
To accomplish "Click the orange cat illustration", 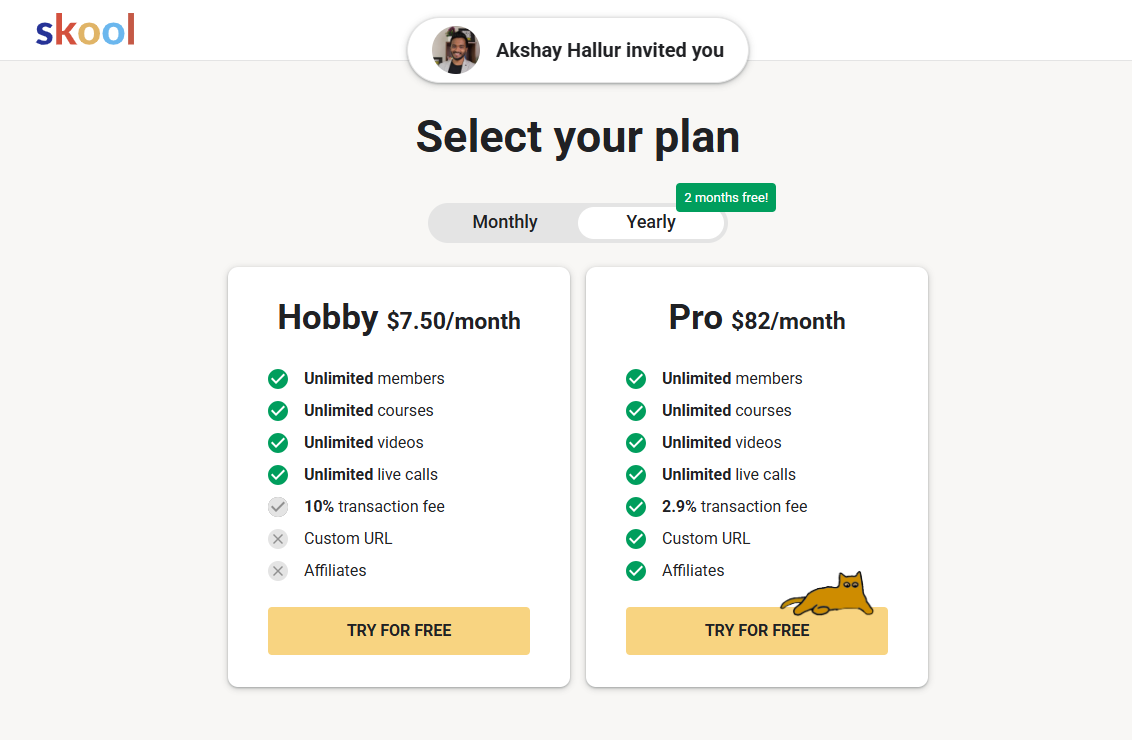I will coord(828,594).
